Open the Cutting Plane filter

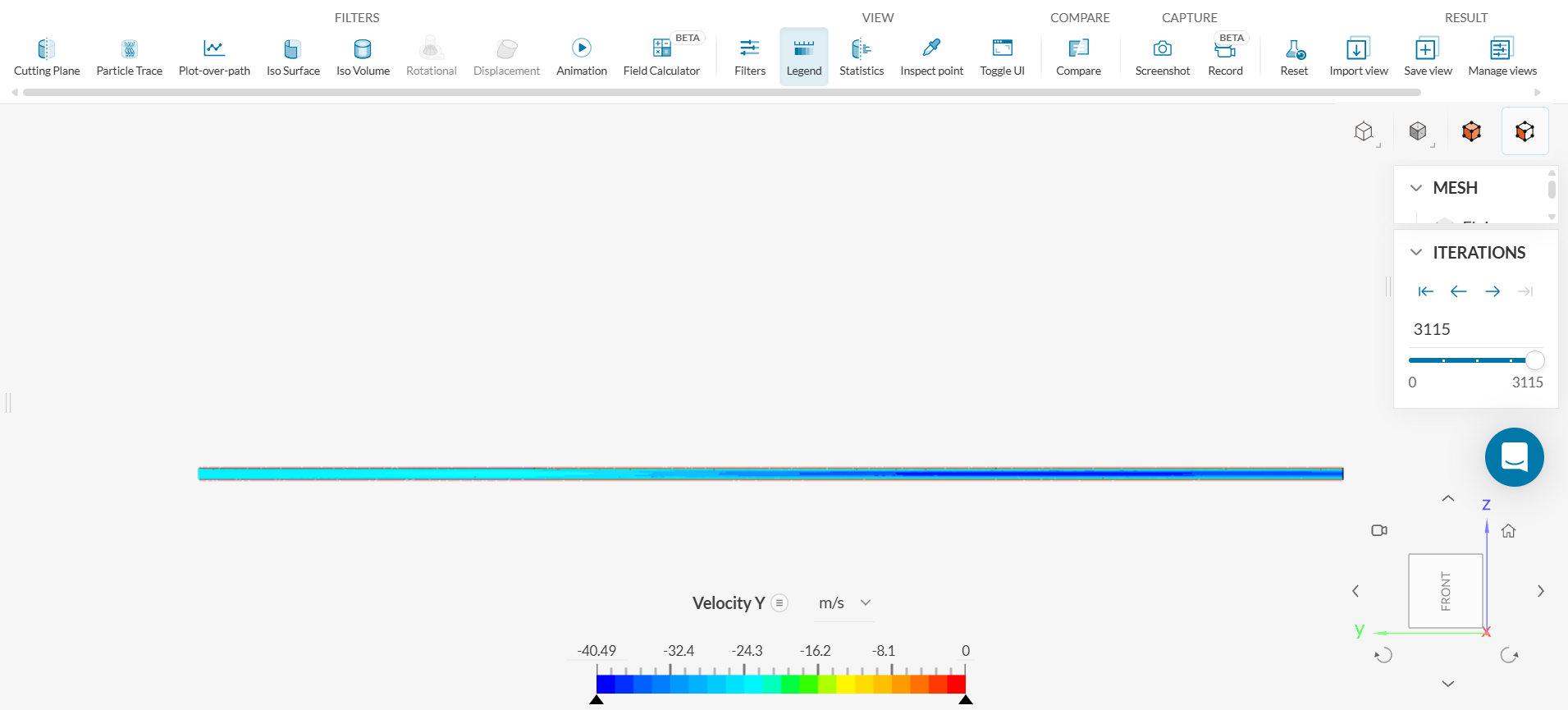(x=47, y=57)
